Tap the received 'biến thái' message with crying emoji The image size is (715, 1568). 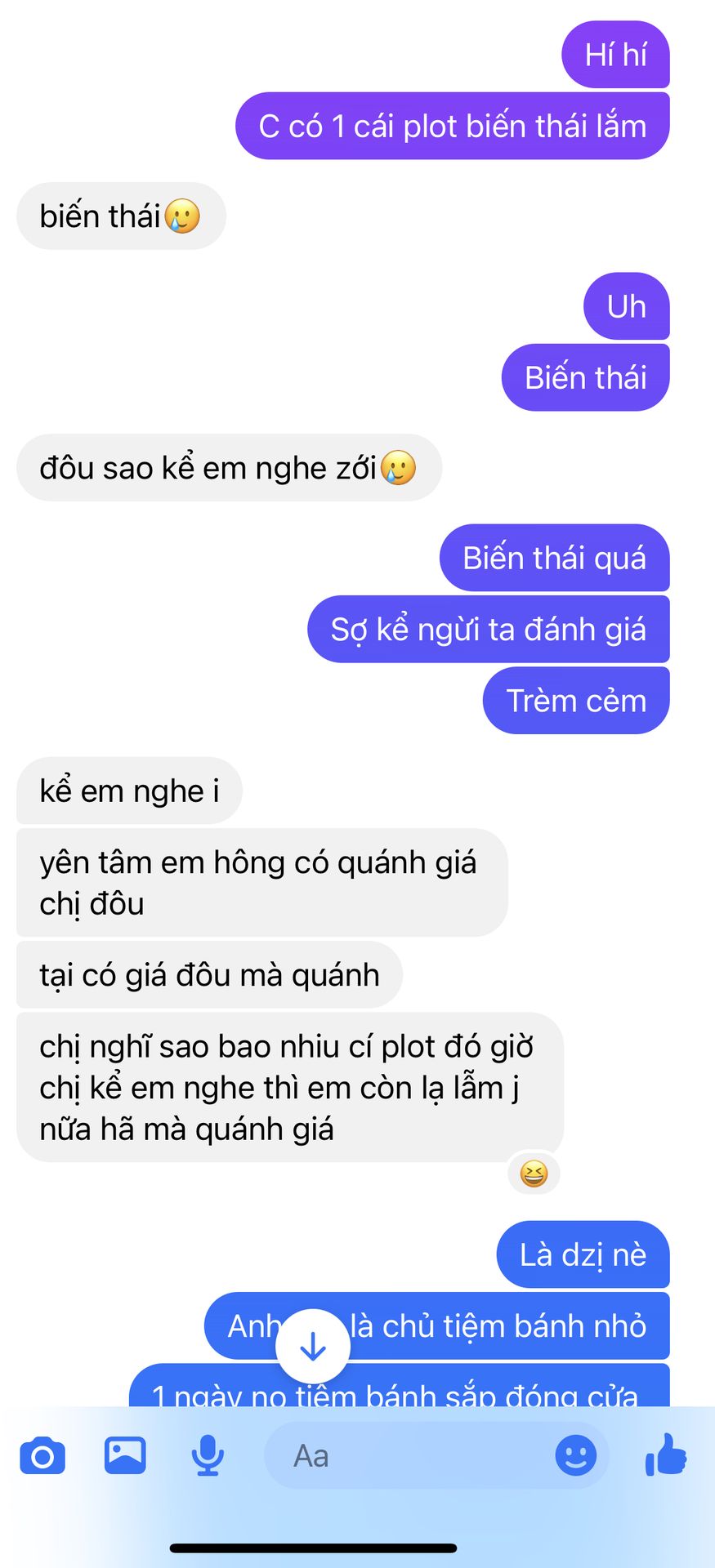click(x=121, y=216)
